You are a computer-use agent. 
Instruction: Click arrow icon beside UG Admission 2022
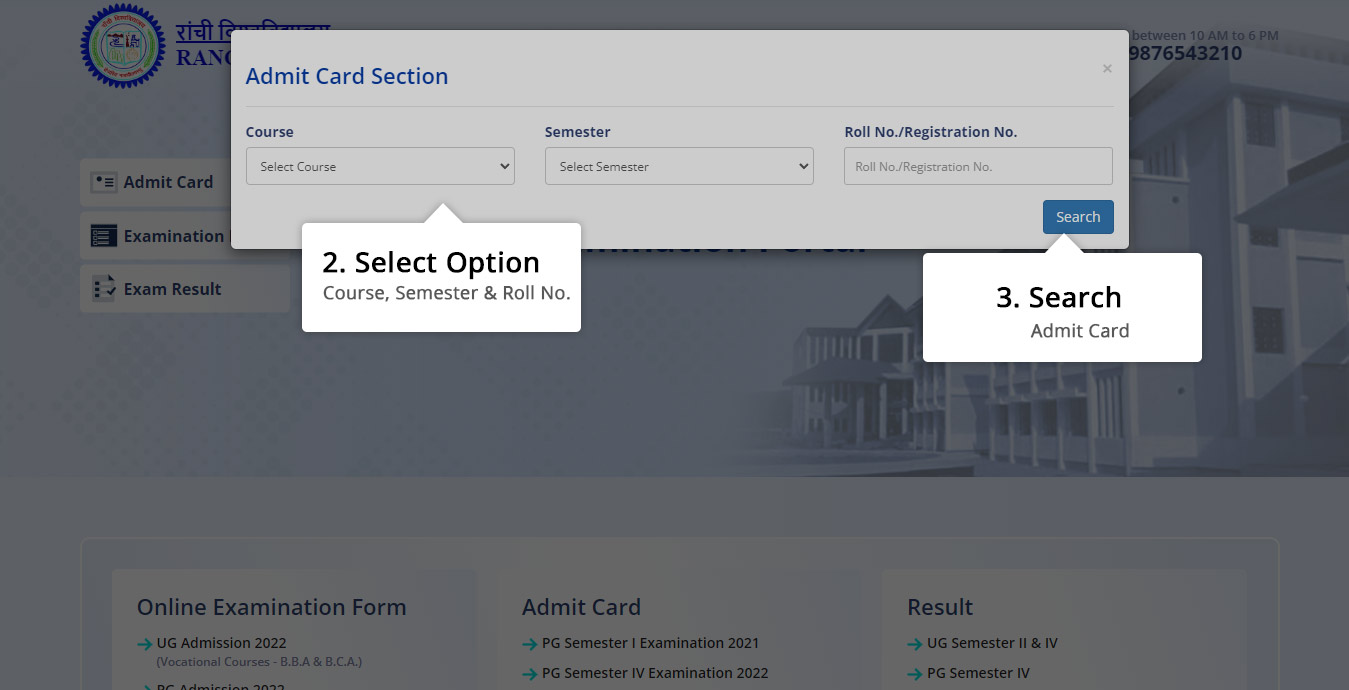[x=145, y=644]
